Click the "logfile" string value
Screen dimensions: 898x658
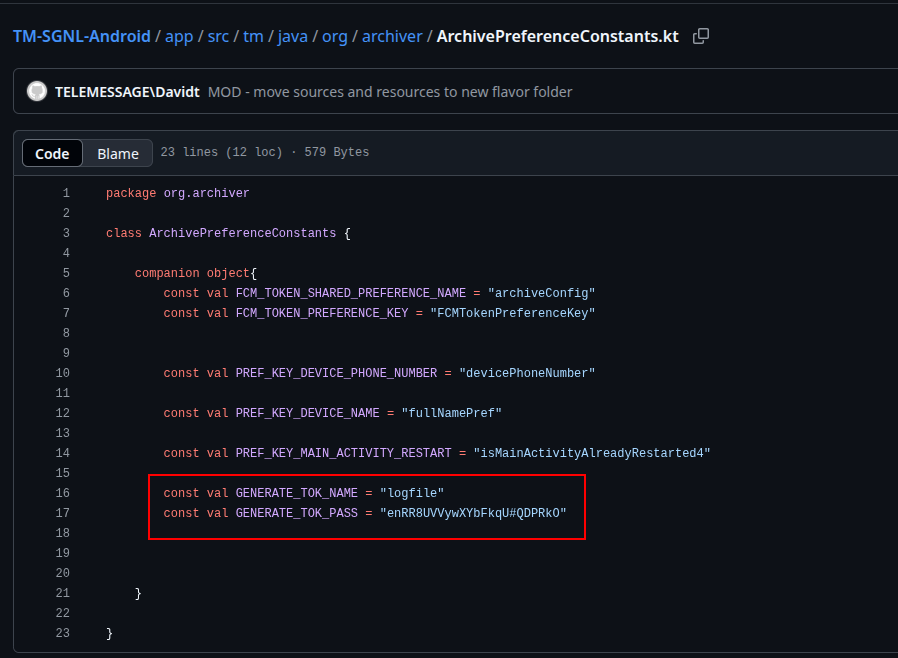pos(412,493)
